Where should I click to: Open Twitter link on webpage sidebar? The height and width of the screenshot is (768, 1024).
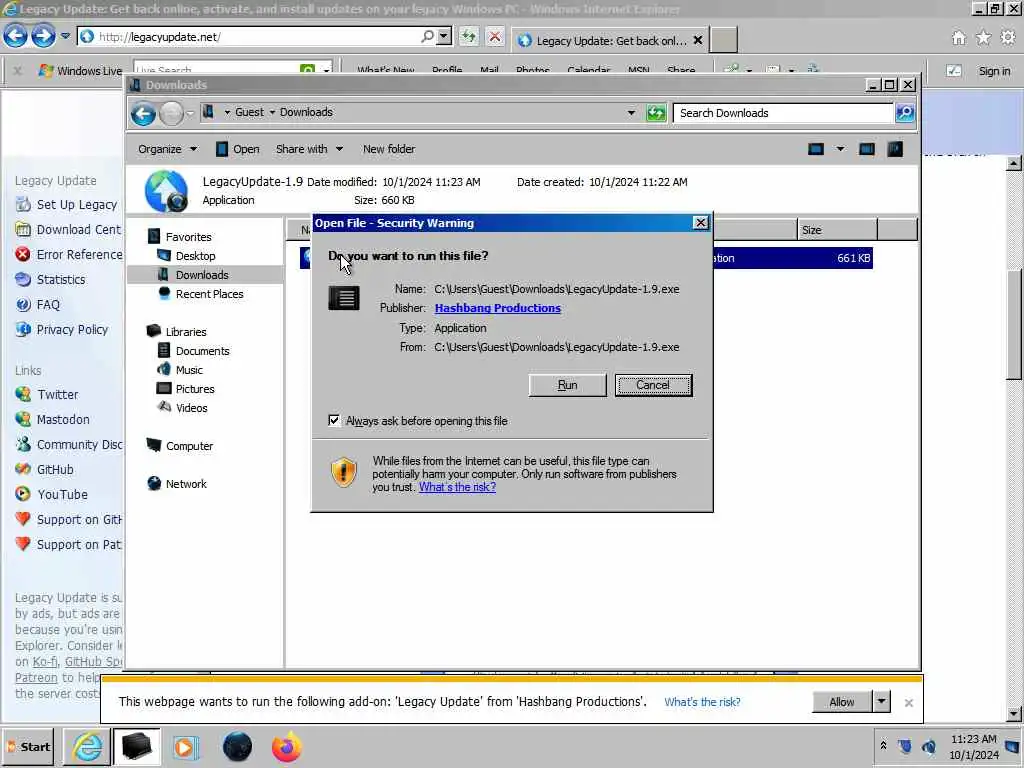coord(57,395)
